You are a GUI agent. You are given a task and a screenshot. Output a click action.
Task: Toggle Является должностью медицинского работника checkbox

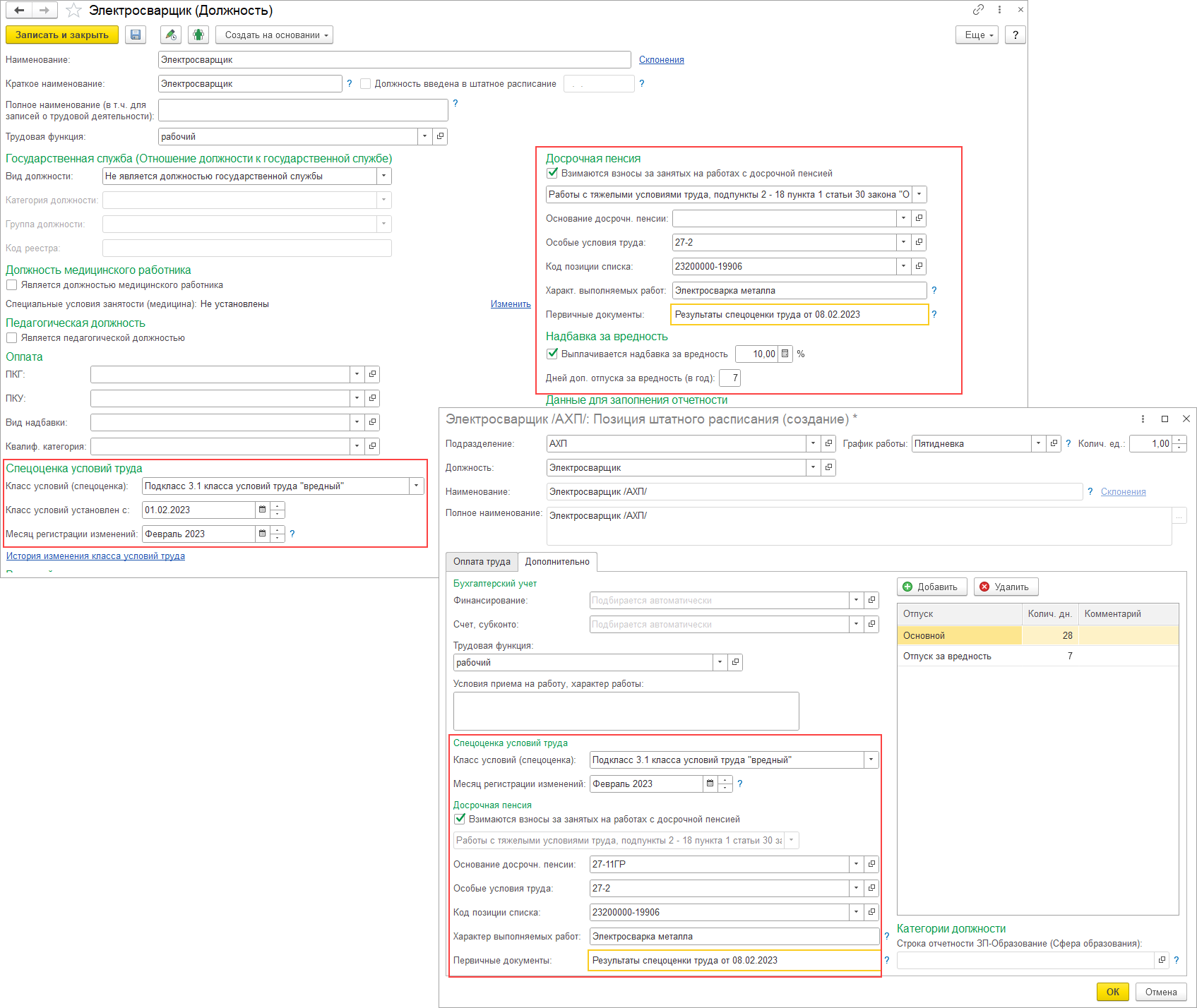coord(11,285)
